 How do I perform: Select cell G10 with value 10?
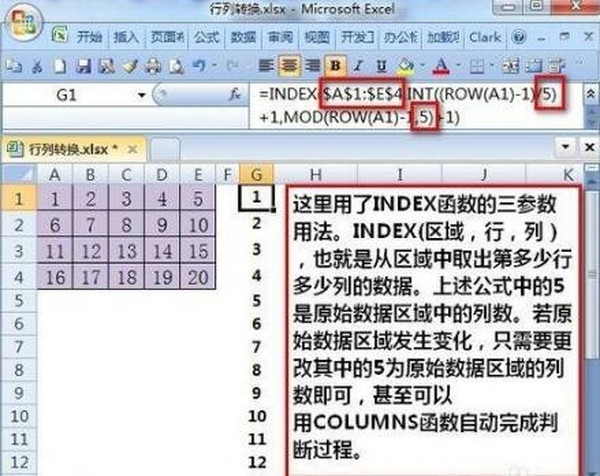point(256,416)
